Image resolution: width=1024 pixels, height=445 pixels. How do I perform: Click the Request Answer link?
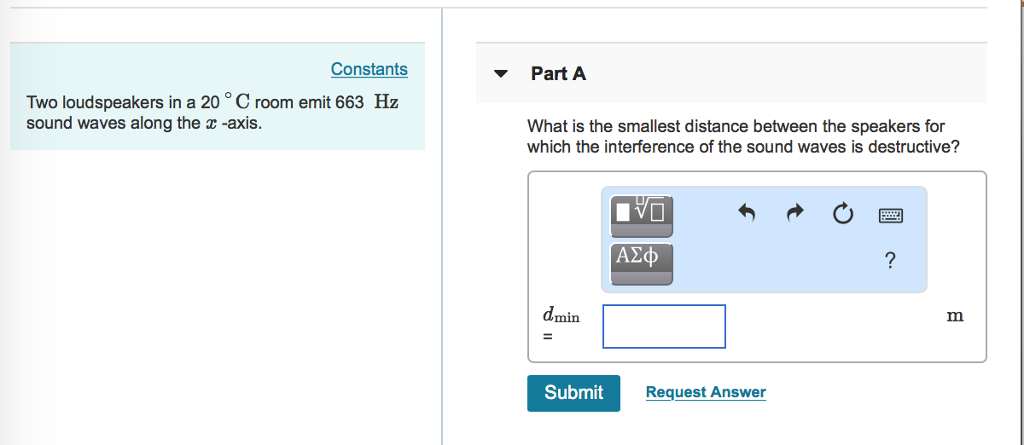[x=705, y=392]
